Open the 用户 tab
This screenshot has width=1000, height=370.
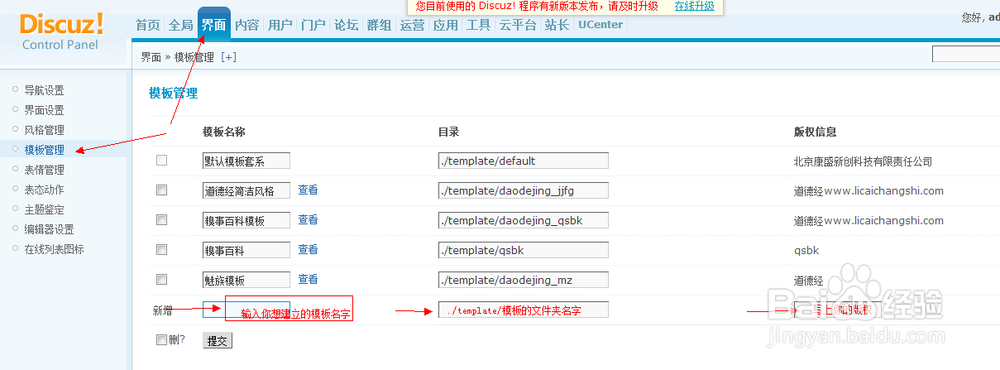tap(280, 26)
